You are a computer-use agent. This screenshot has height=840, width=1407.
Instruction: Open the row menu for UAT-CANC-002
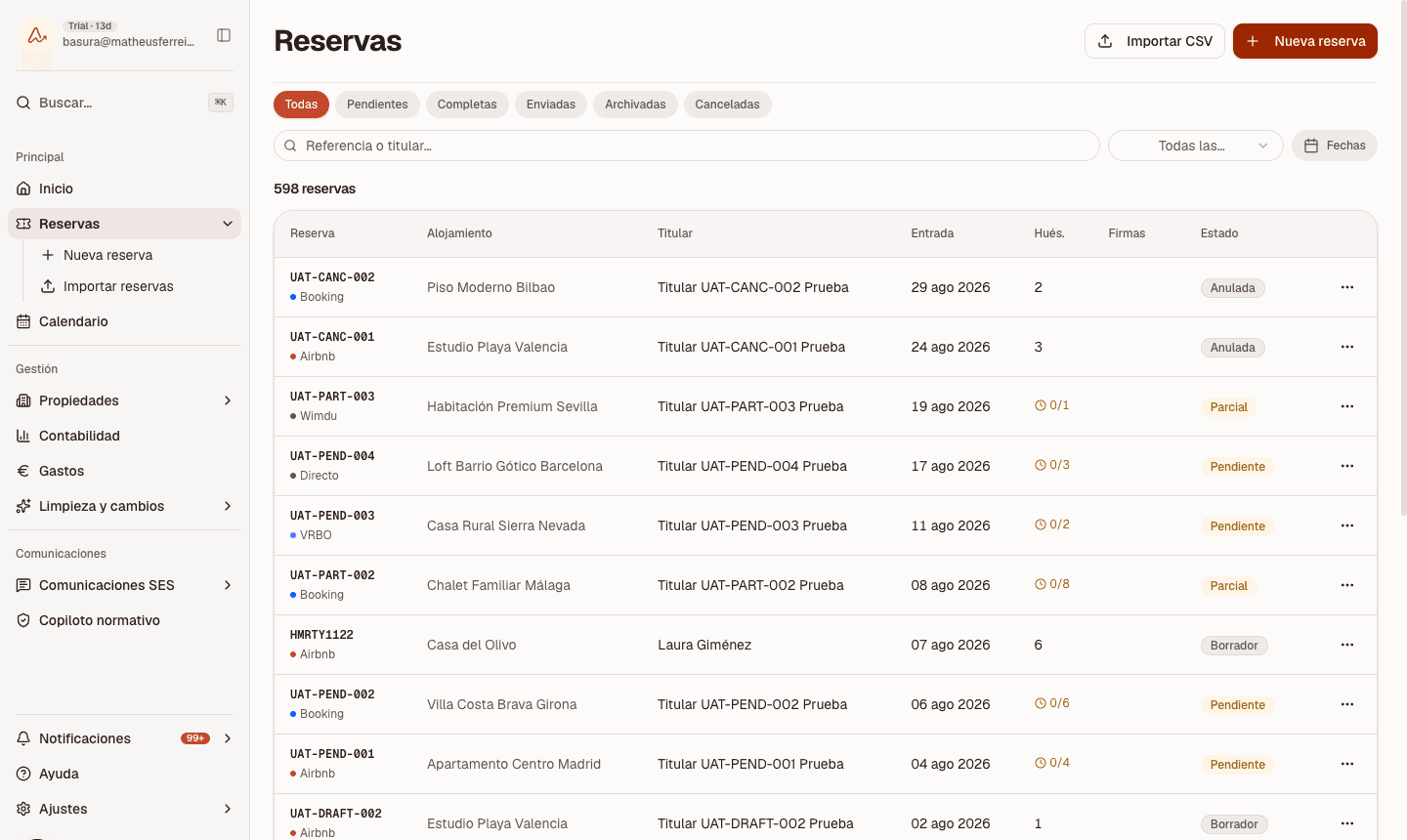click(1347, 287)
